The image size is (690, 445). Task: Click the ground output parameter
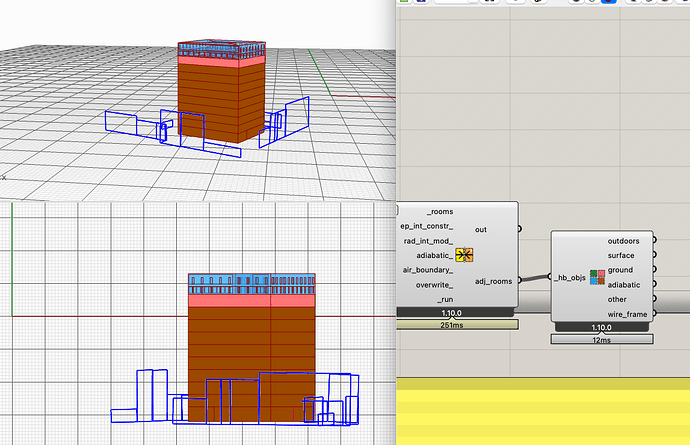point(620,270)
